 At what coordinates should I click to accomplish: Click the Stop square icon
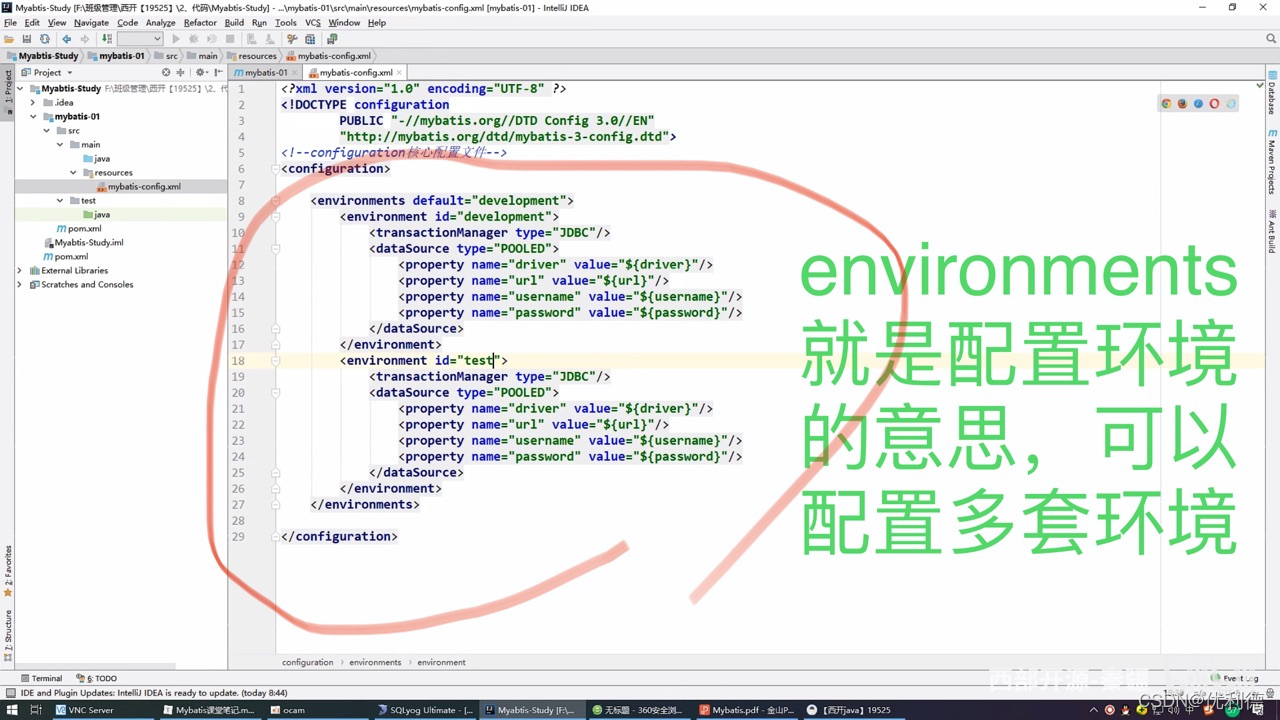[230, 39]
